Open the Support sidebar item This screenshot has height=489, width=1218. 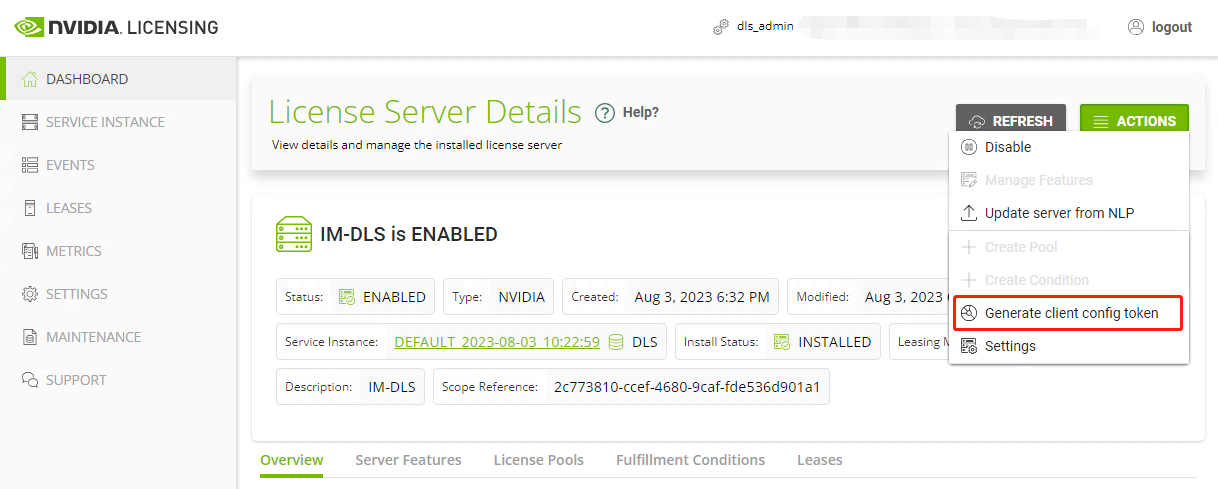click(x=120, y=380)
